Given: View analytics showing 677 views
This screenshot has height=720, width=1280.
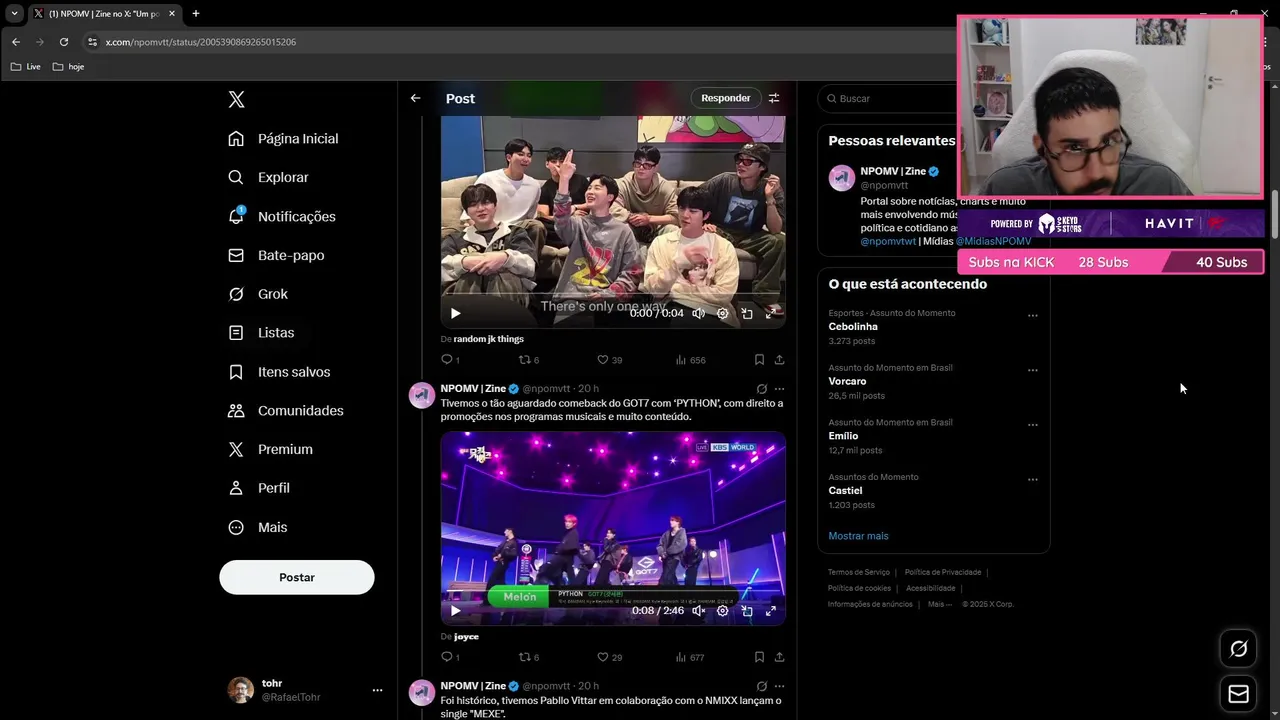Looking at the screenshot, I should (x=690, y=657).
